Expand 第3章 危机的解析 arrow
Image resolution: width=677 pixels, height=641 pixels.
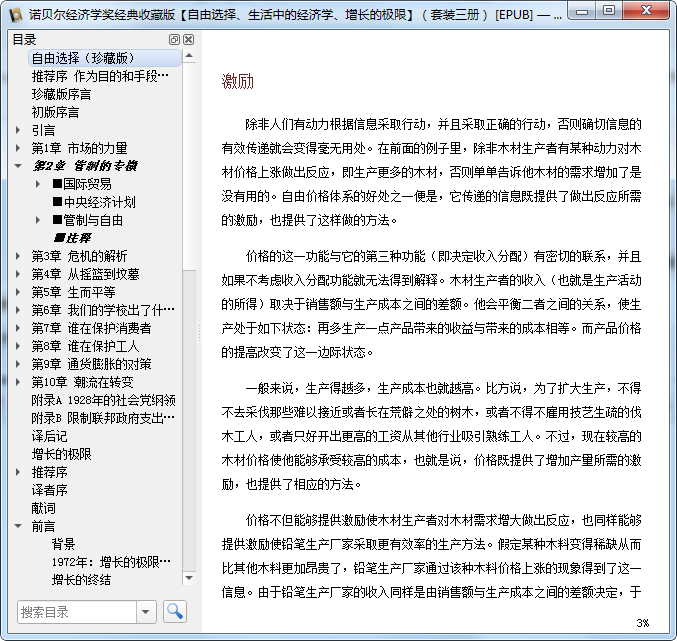pos(18,256)
